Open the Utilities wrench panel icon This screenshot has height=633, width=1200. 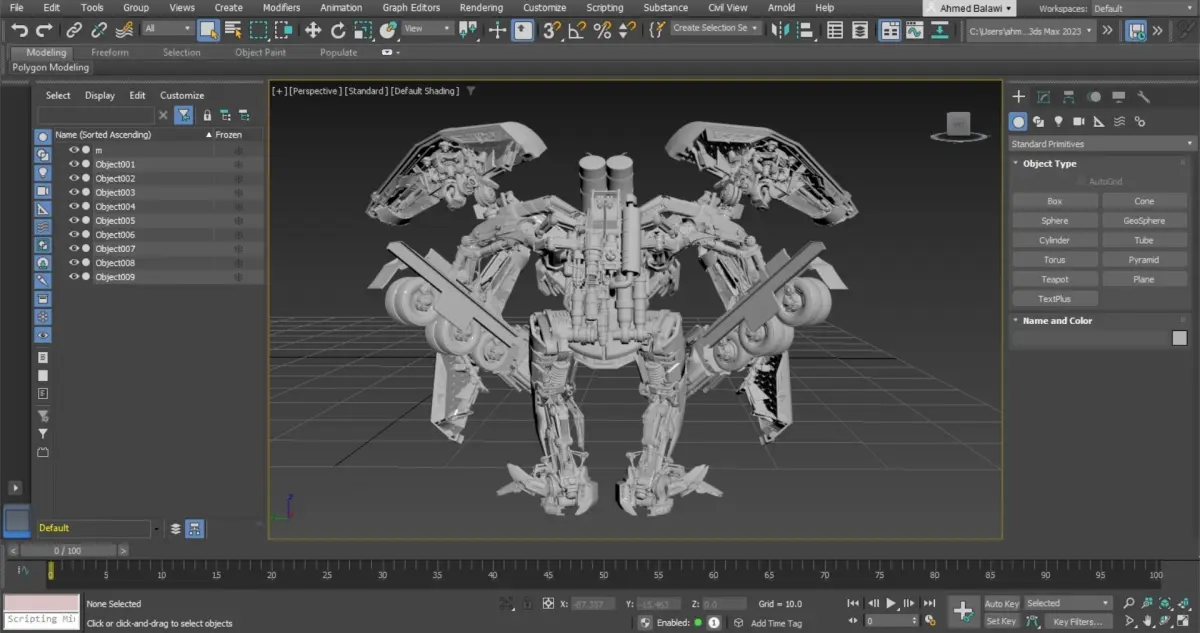[1144, 97]
